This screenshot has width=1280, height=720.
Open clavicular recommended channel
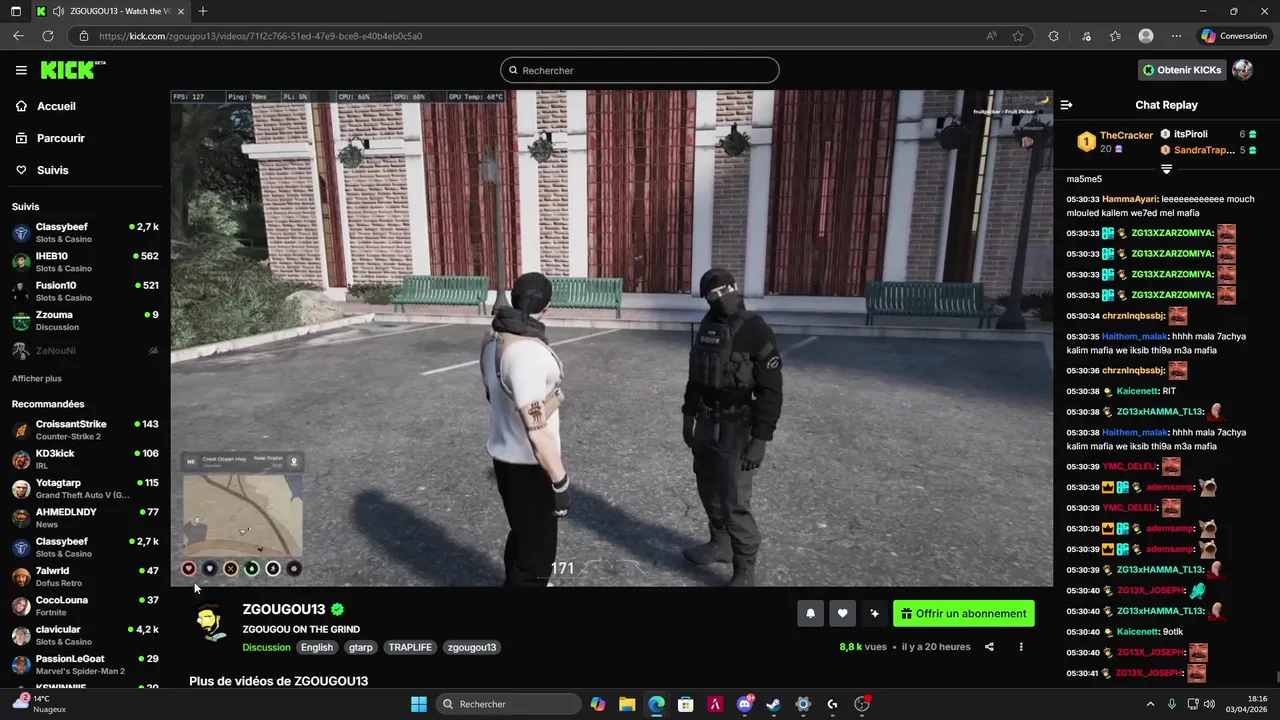click(85, 635)
